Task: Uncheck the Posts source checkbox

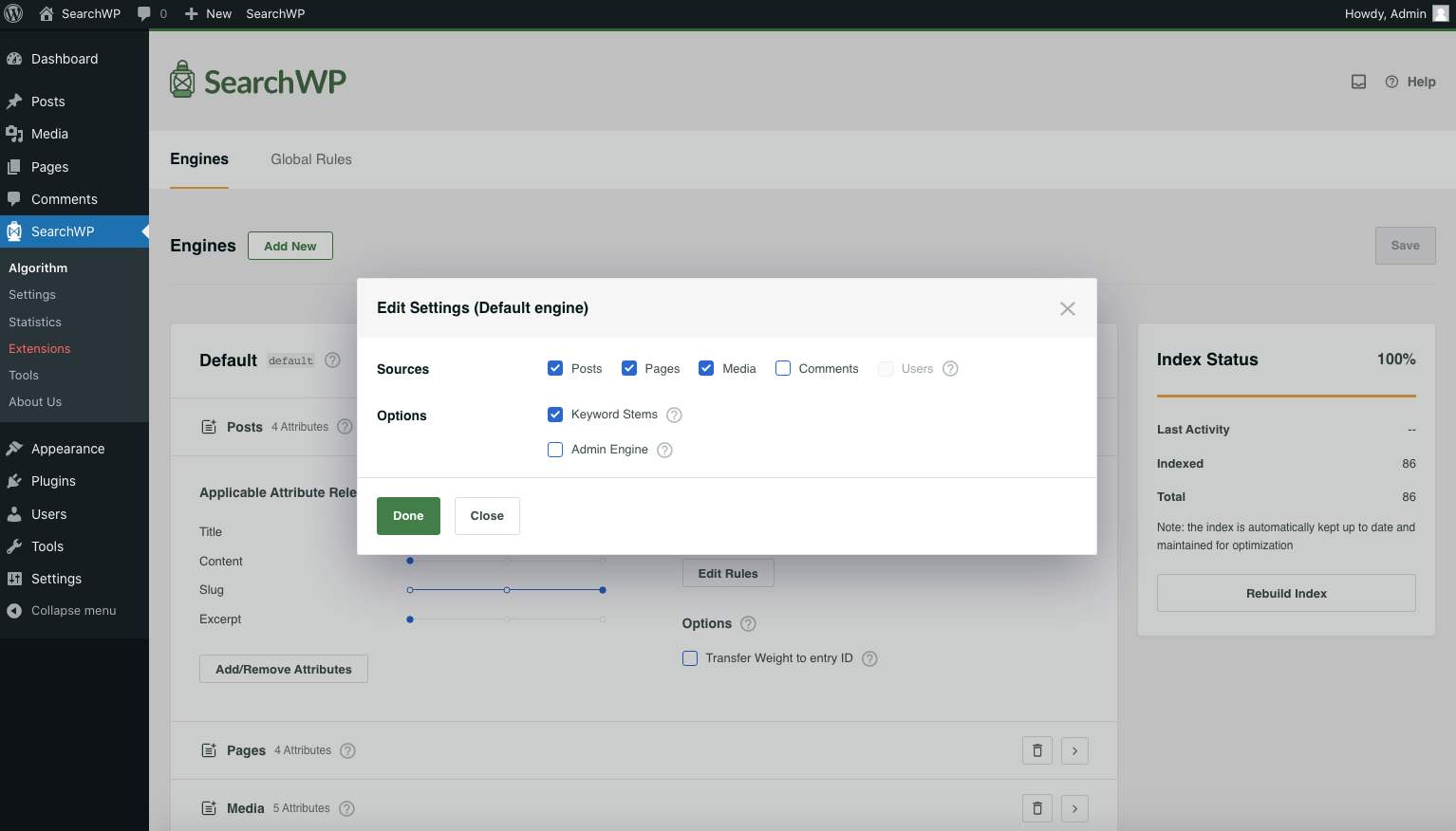Action: [x=555, y=368]
